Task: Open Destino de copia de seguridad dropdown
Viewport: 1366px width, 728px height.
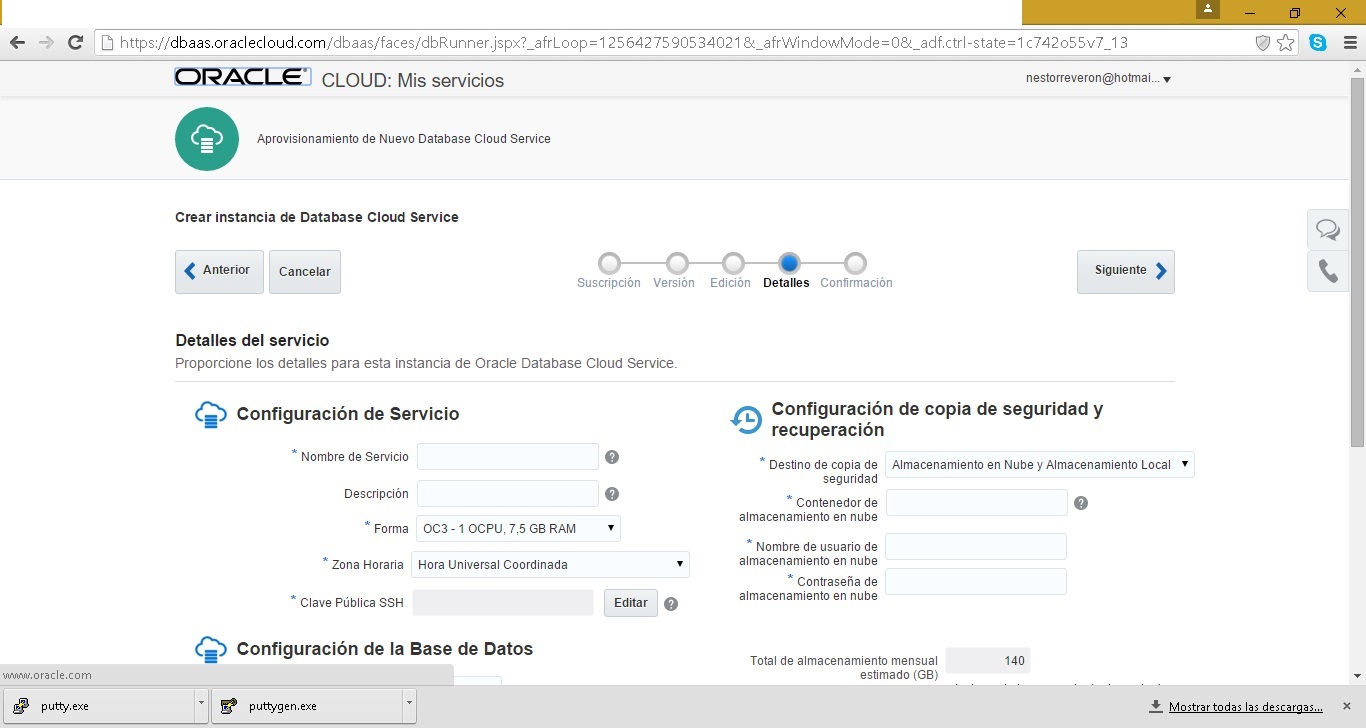Action: pos(1039,465)
